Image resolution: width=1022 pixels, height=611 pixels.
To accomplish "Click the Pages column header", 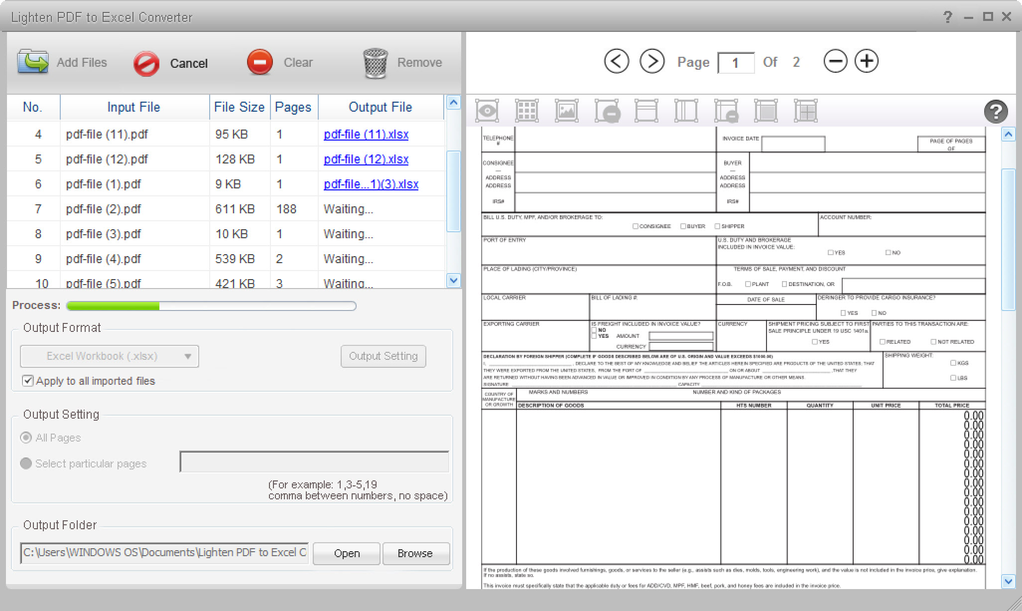I will pos(293,107).
